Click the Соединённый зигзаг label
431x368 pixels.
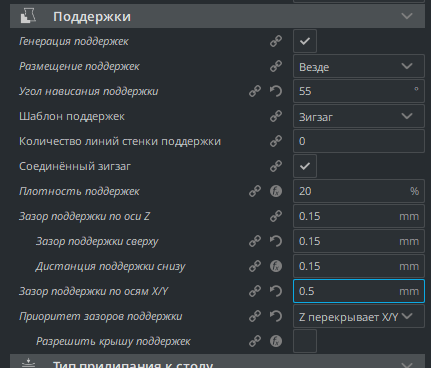tap(75, 166)
